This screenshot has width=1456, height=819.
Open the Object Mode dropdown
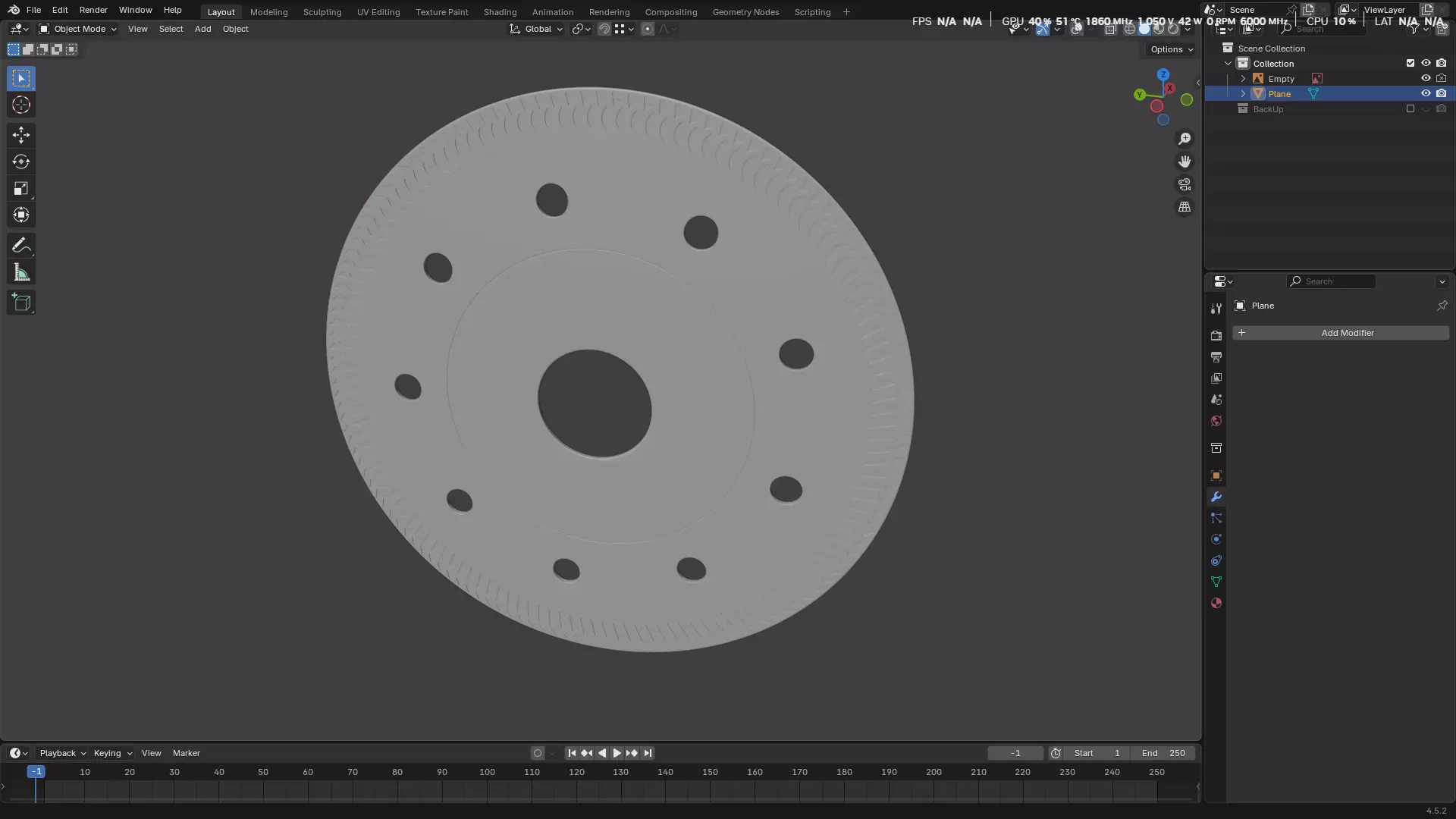pos(78,29)
